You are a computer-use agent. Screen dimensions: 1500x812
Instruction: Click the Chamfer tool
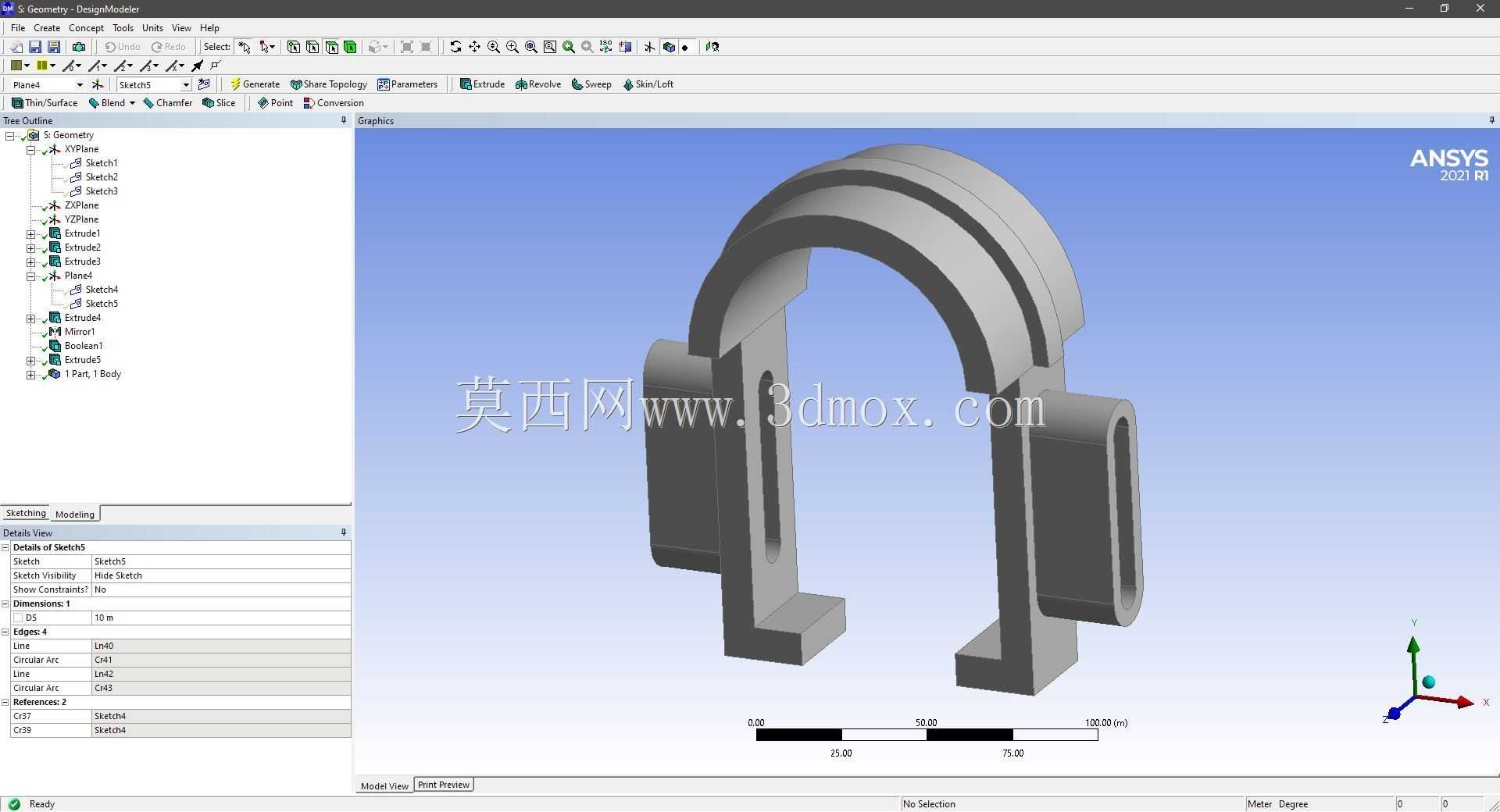[168, 103]
